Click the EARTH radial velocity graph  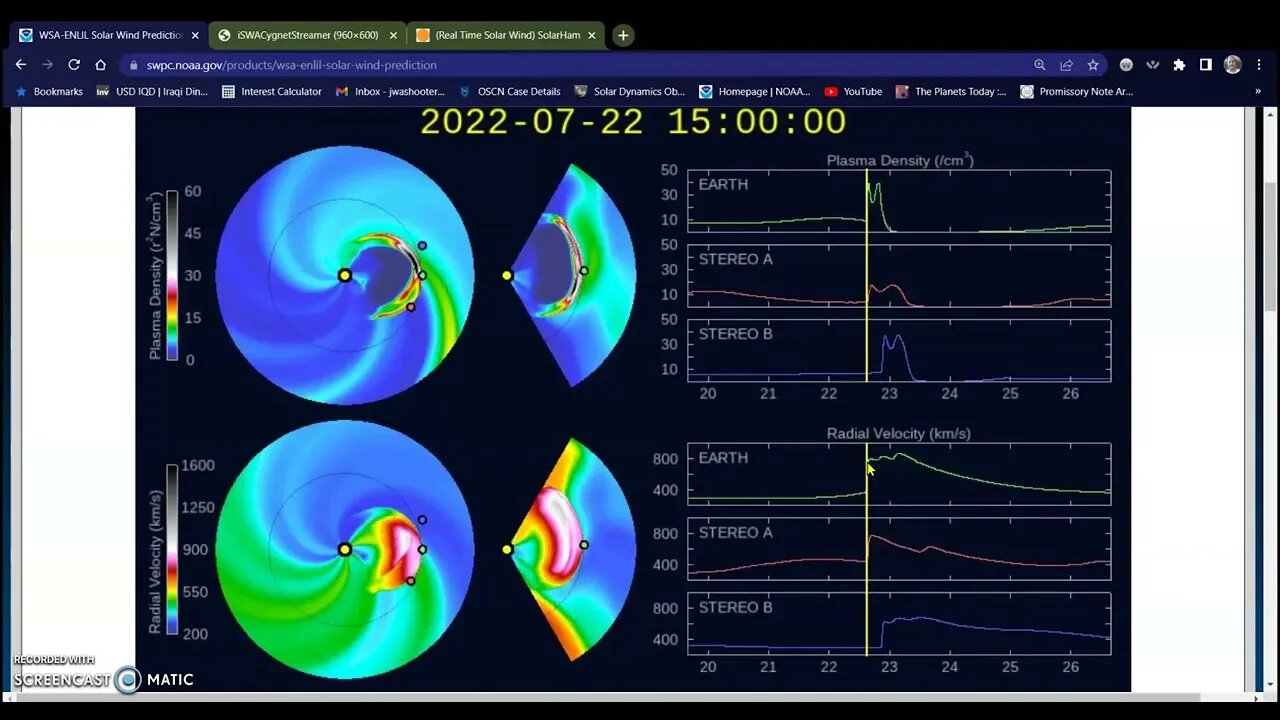899,474
